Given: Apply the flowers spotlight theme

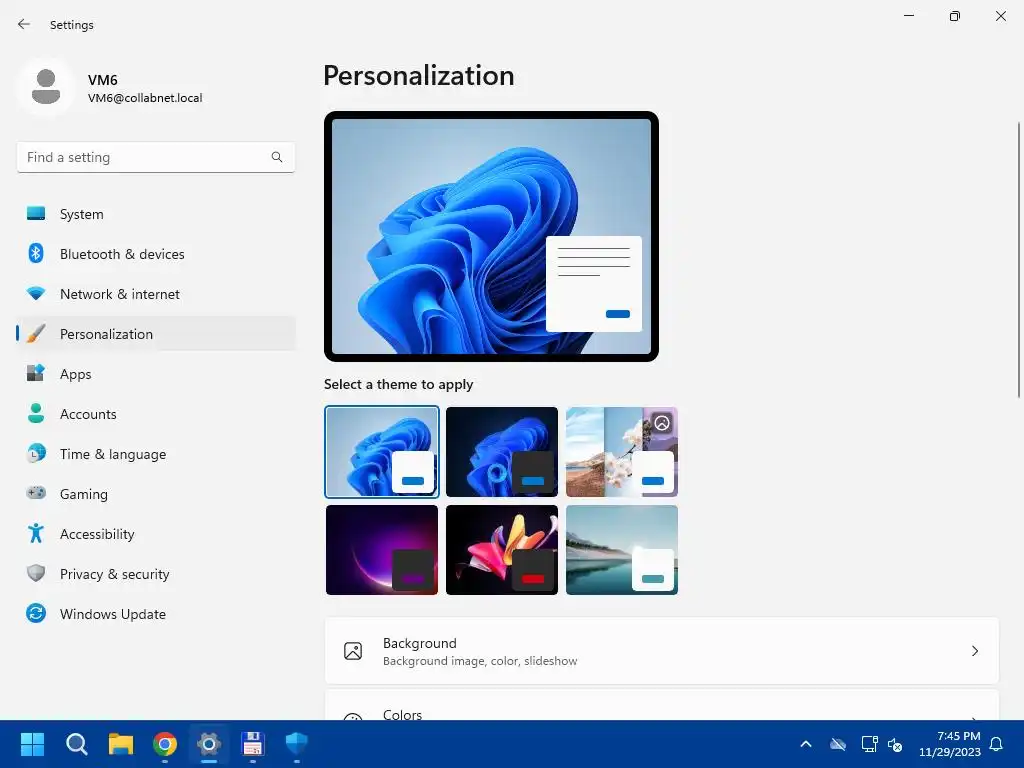Looking at the screenshot, I should coord(622,452).
